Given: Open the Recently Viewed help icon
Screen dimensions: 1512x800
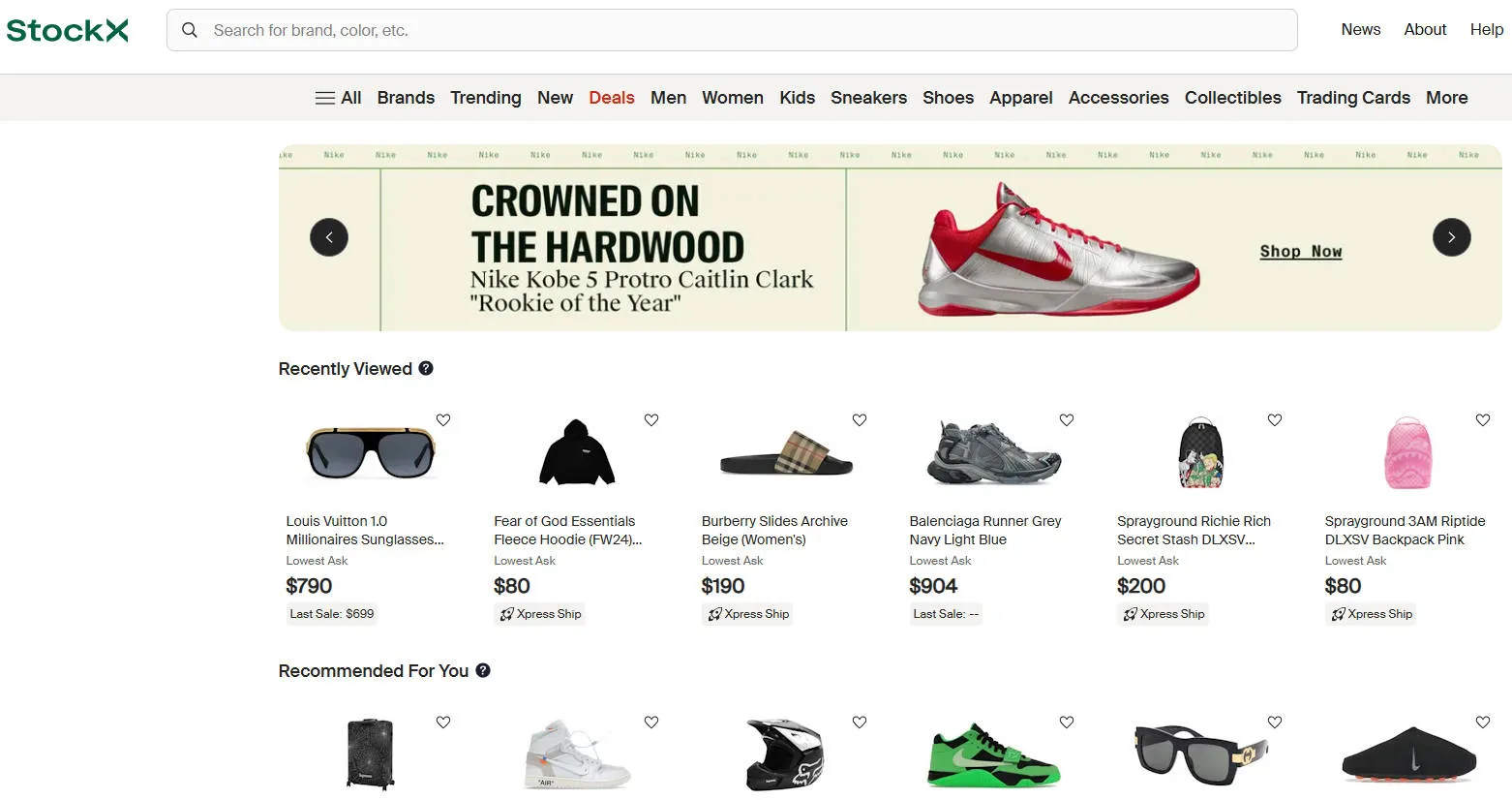Looking at the screenshot, I should pyautogui.click(x=426, y=368).
